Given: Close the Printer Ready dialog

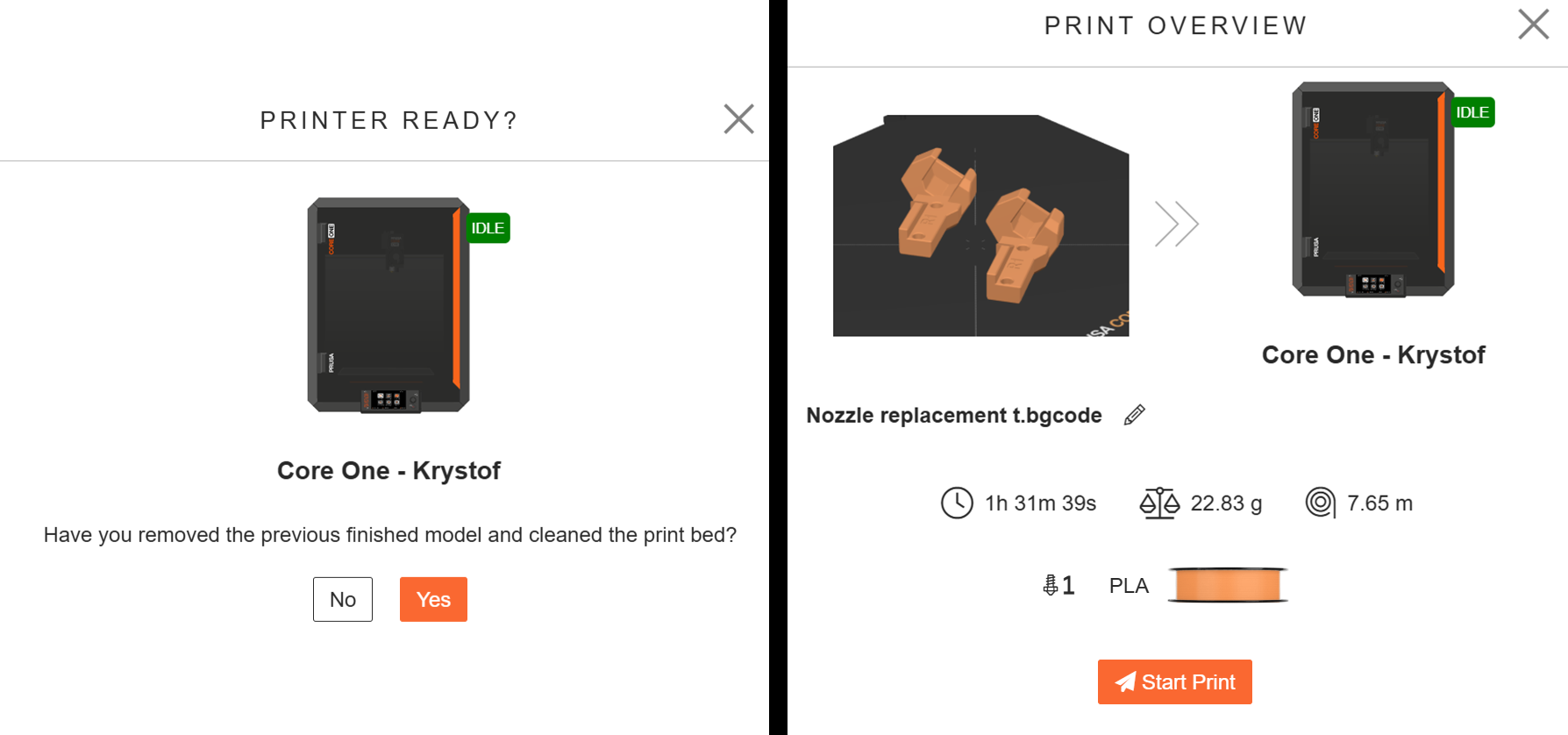Looking at the screenshot, I should (738, 118).
